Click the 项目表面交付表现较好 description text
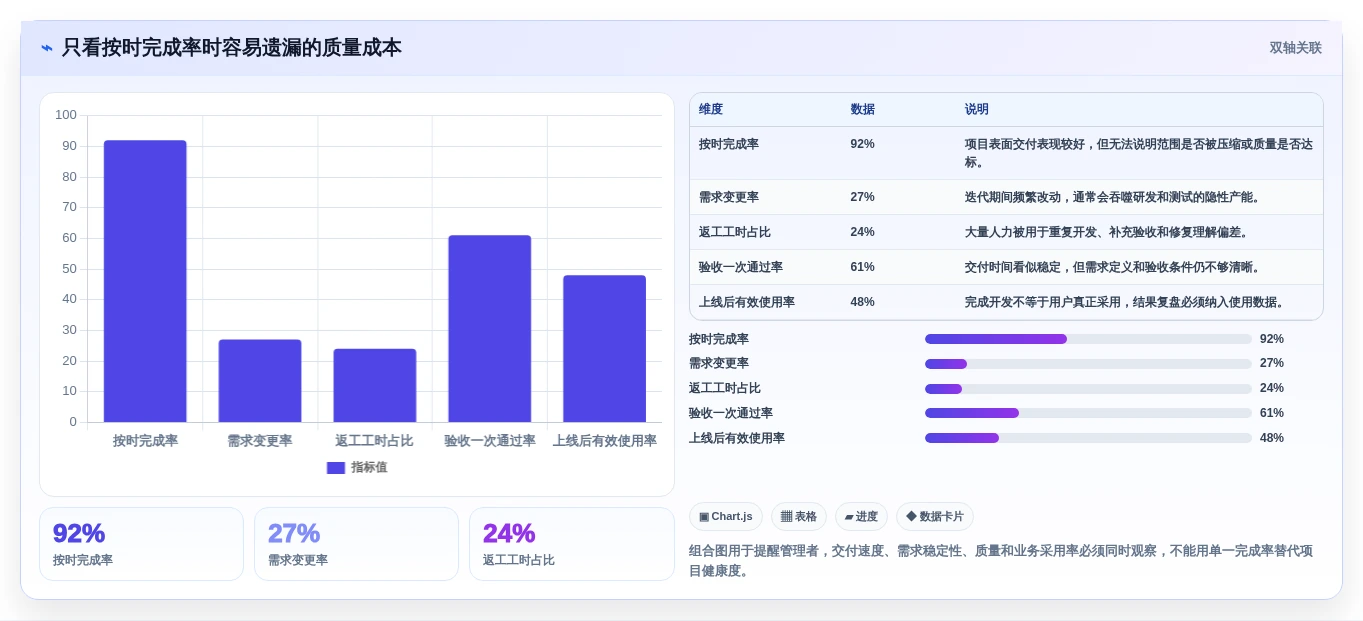The height and width of the screenshot is (621, 1363). pos(1139,153)
